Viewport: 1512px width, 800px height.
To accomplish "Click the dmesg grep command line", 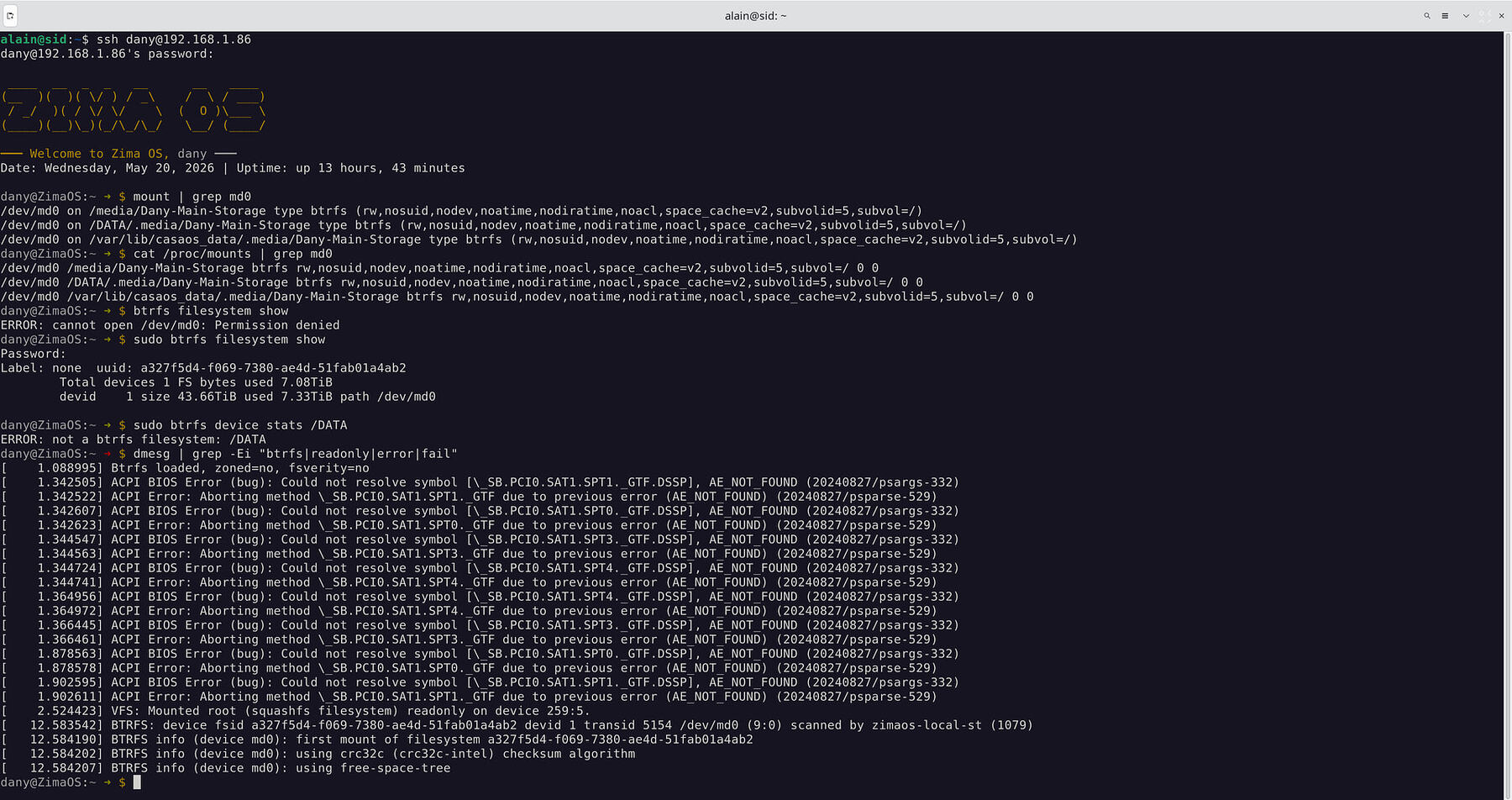I will tap(295, 454).
